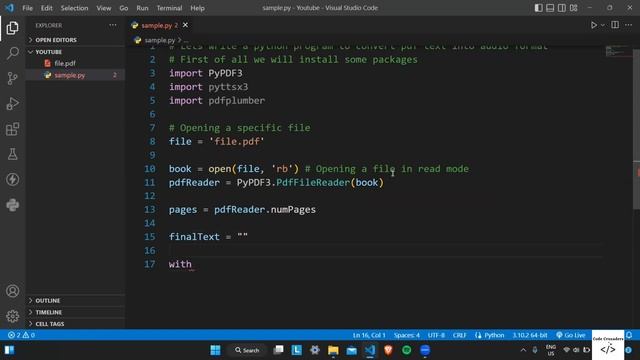This screenshot has width=640, height=360.
Task: Click Ln 16, Col 1 status item
Action: click(x=369, y=335)
